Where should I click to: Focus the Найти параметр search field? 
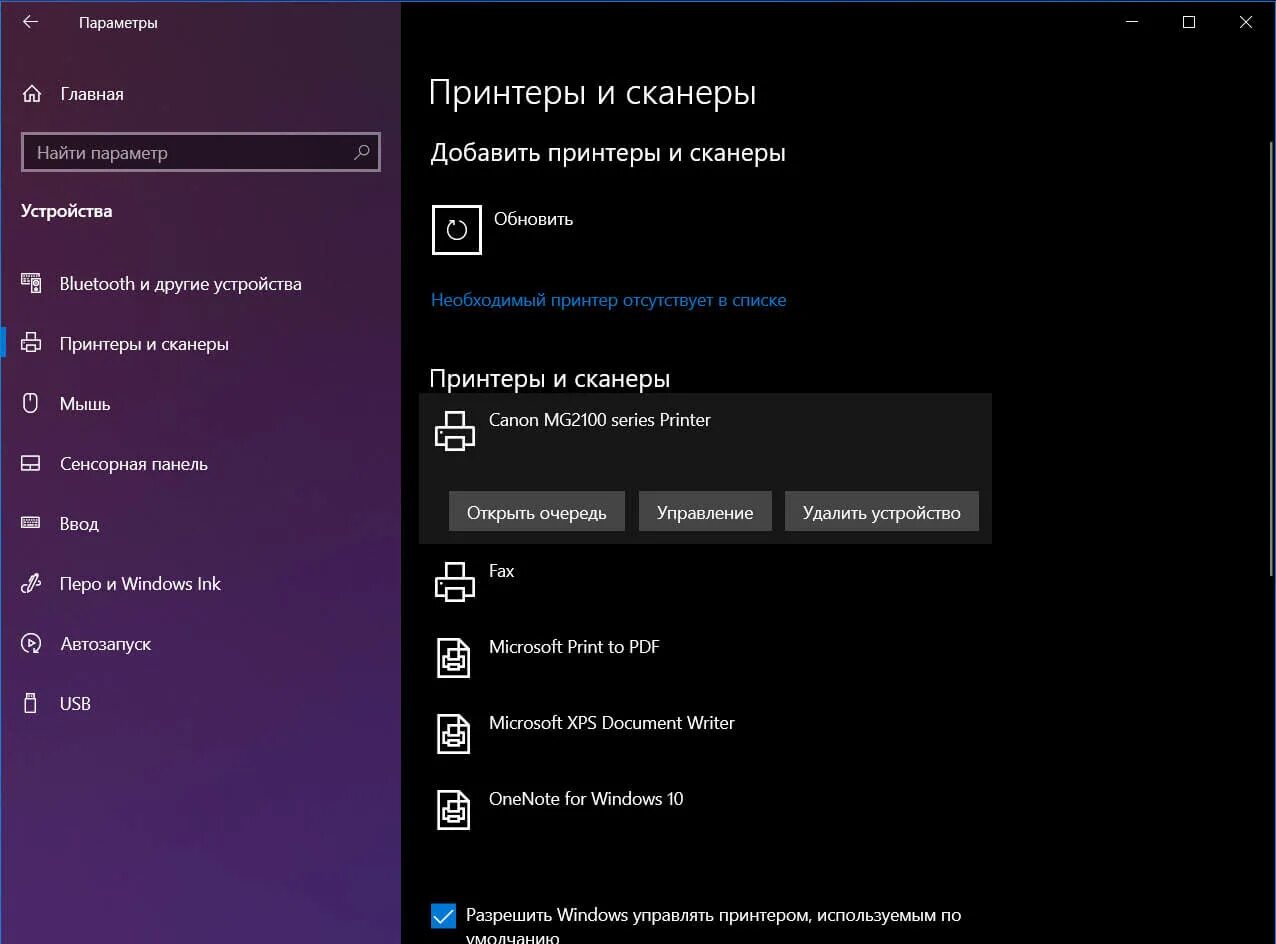pyautogui.click(x=200, y=153)
